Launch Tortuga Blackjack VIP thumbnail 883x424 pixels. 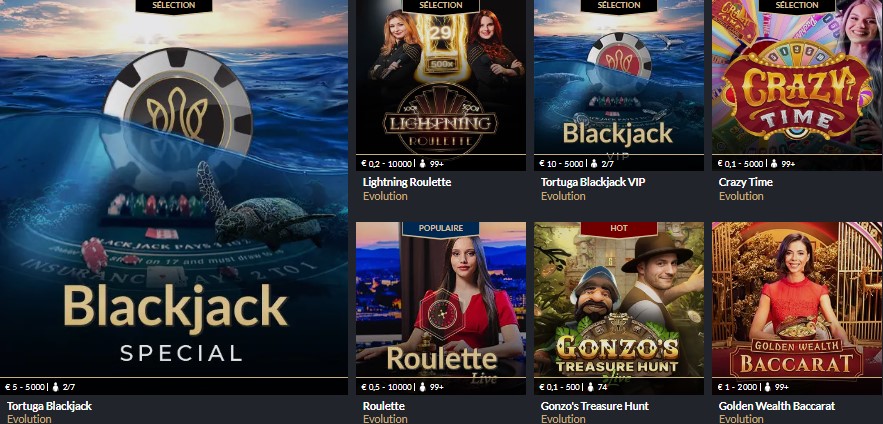[619, 77]
